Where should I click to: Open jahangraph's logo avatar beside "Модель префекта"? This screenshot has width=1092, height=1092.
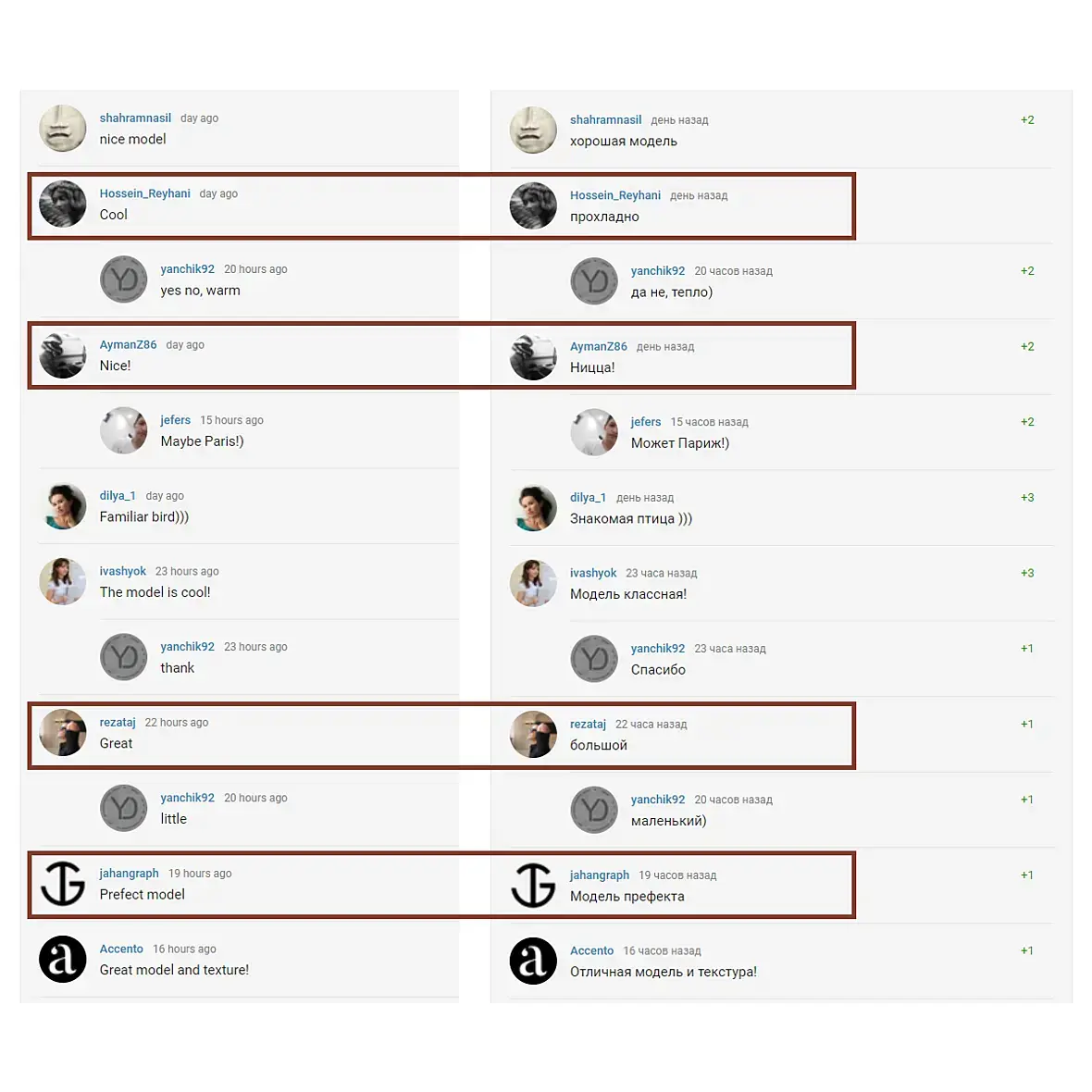(x=533, y=886)
